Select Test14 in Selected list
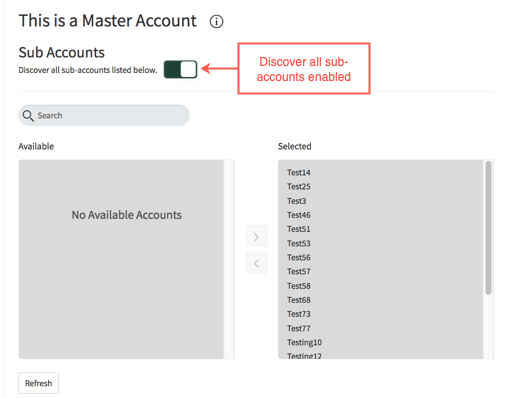Screen dimensions: 508x398 pos(299,173)
